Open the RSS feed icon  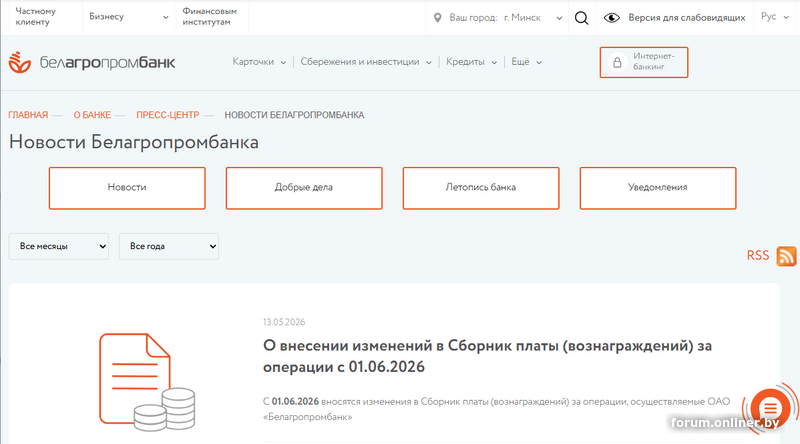786,256
